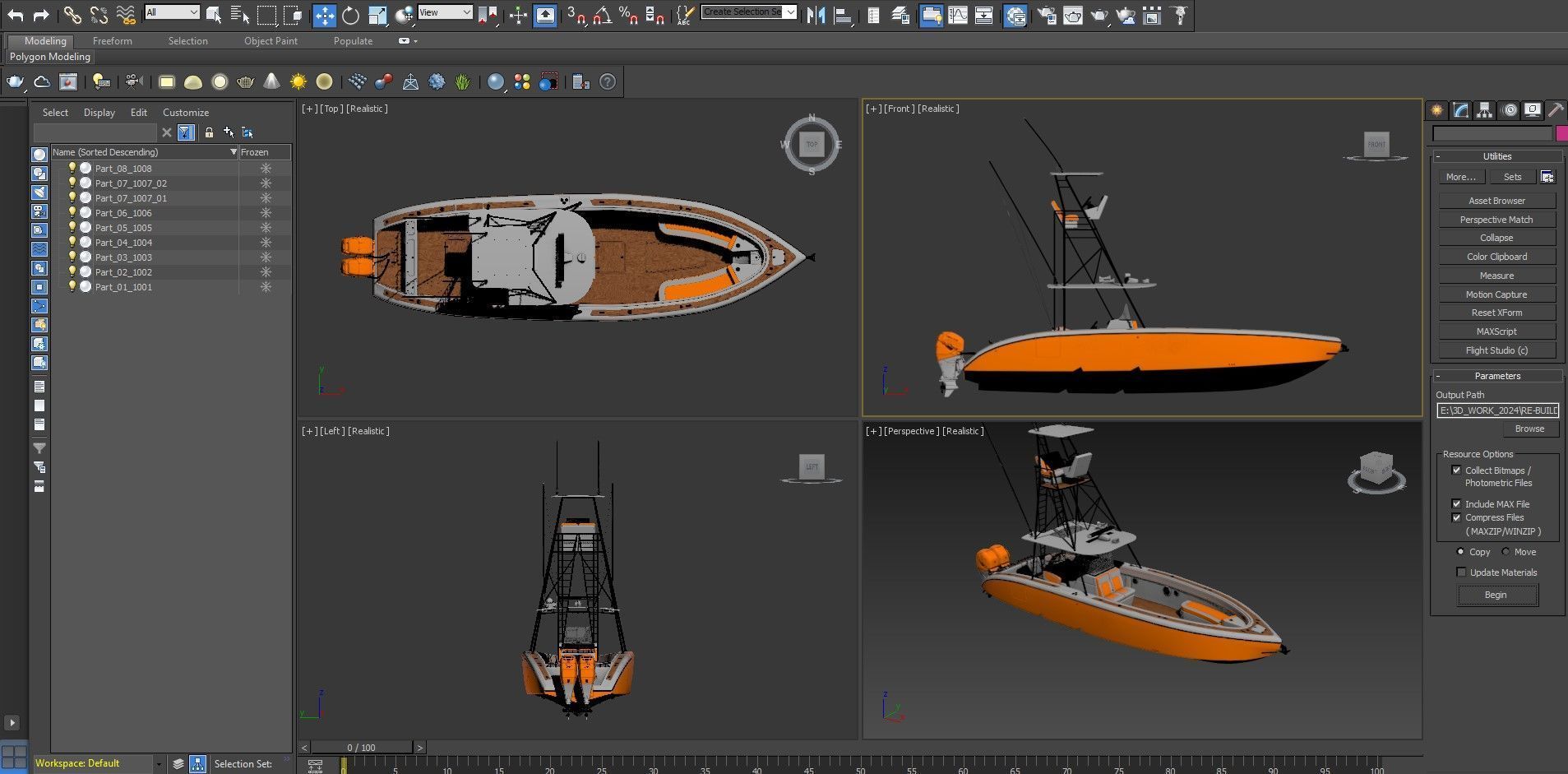The height and width of the screenshot is (774, 1568).
Task: Click Render in the Cloud teapot icon
Action: pos(1126,15)
